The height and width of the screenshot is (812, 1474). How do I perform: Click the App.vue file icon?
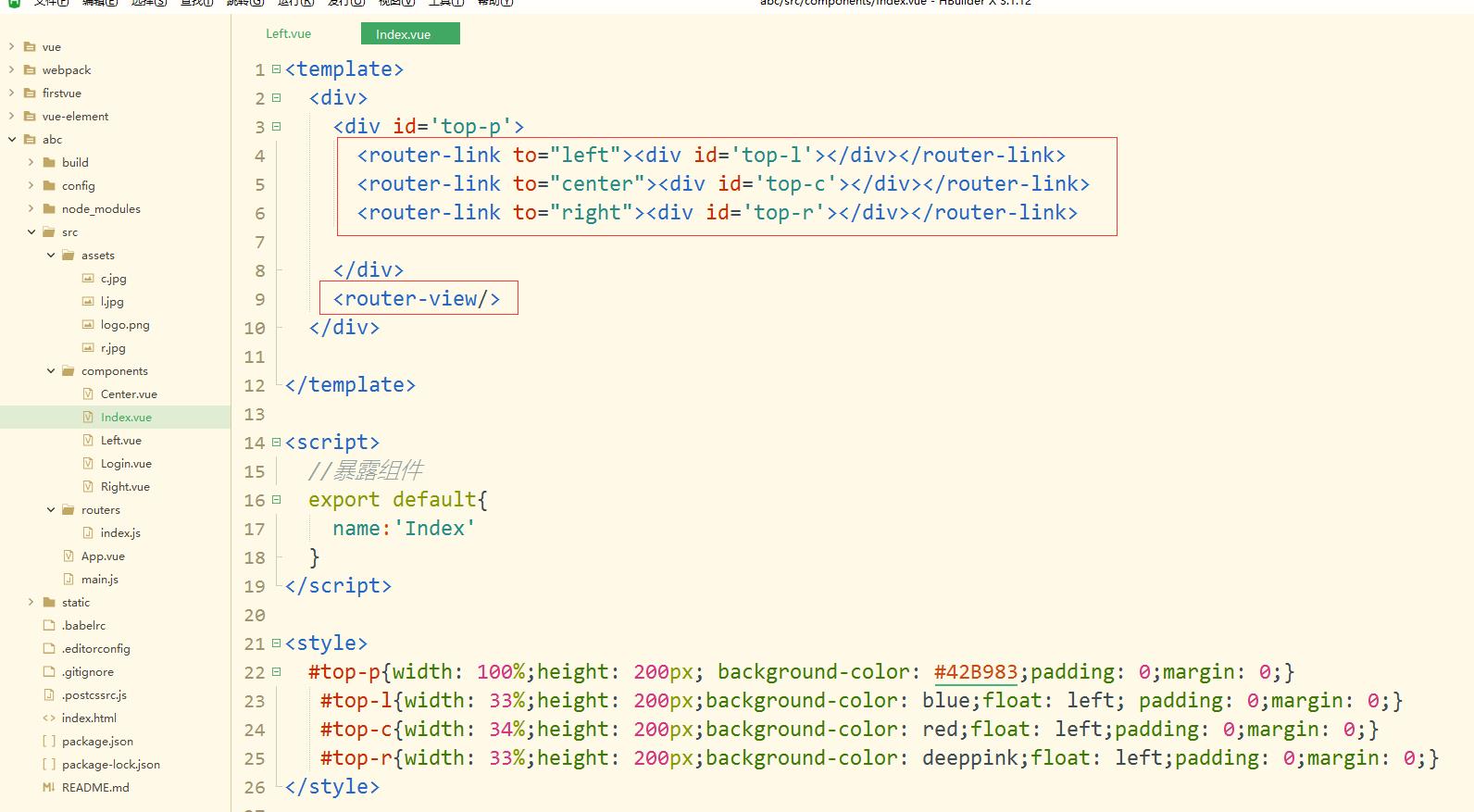69,556
